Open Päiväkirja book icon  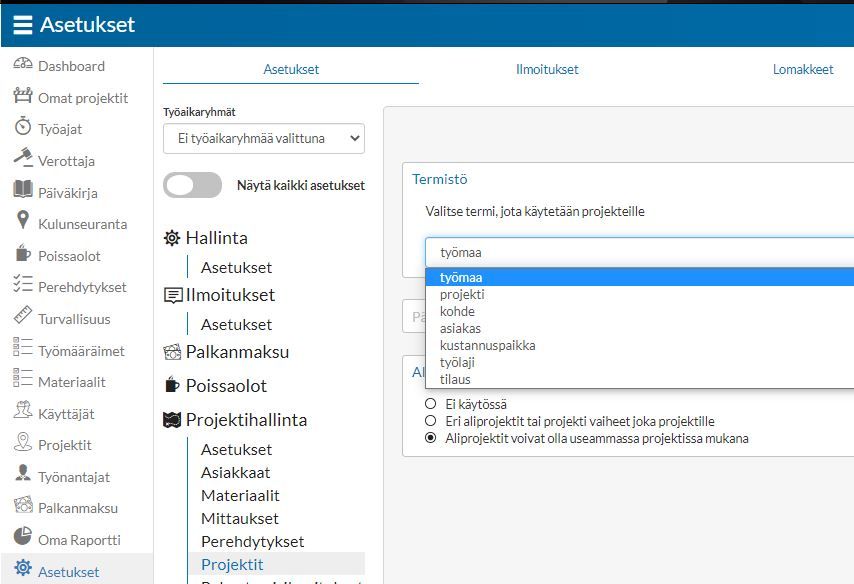(x=23, y=192)
